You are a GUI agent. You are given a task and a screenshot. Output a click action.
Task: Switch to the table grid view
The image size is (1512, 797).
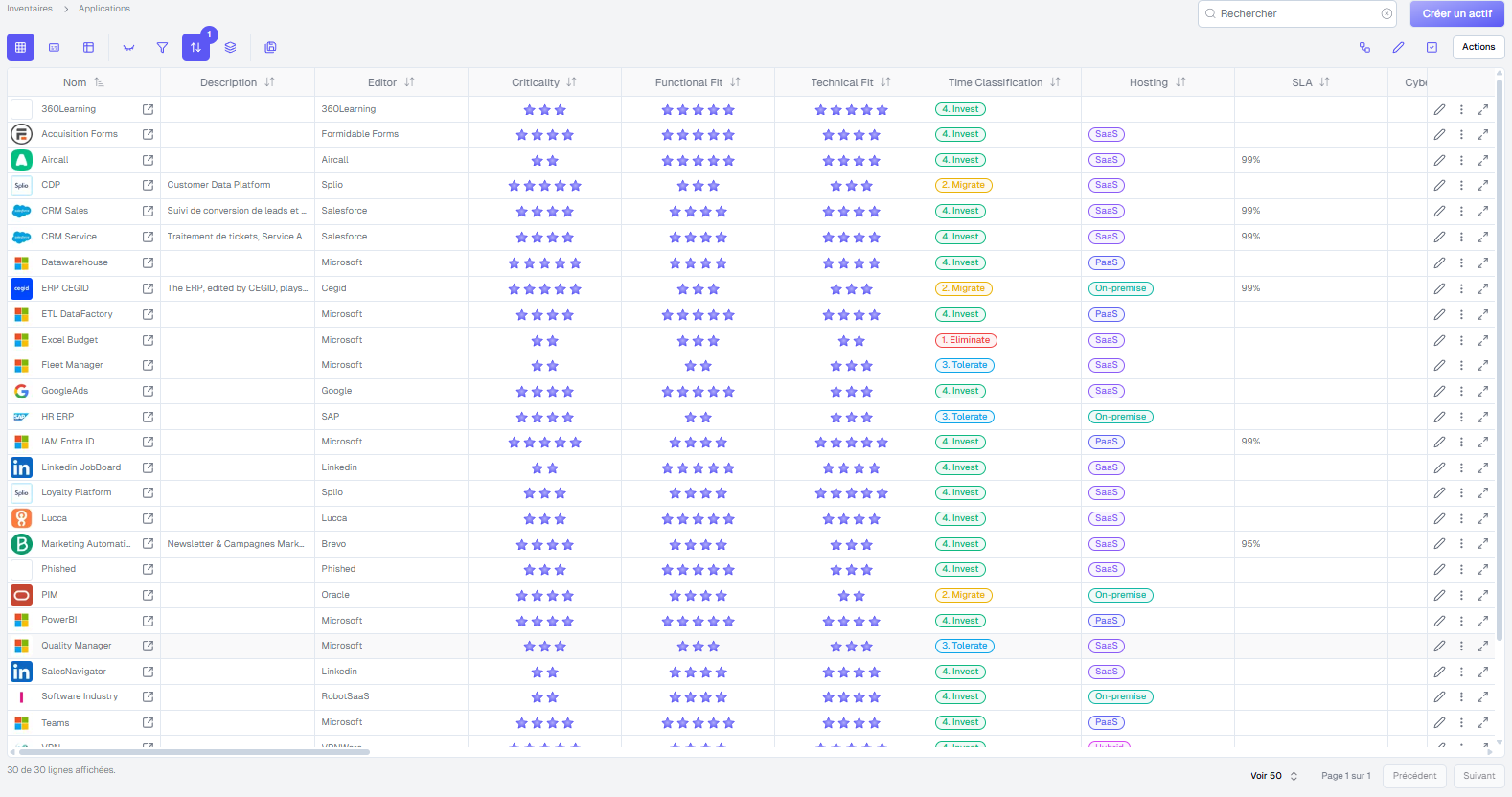pyautogui.click(x=20, y=47)
